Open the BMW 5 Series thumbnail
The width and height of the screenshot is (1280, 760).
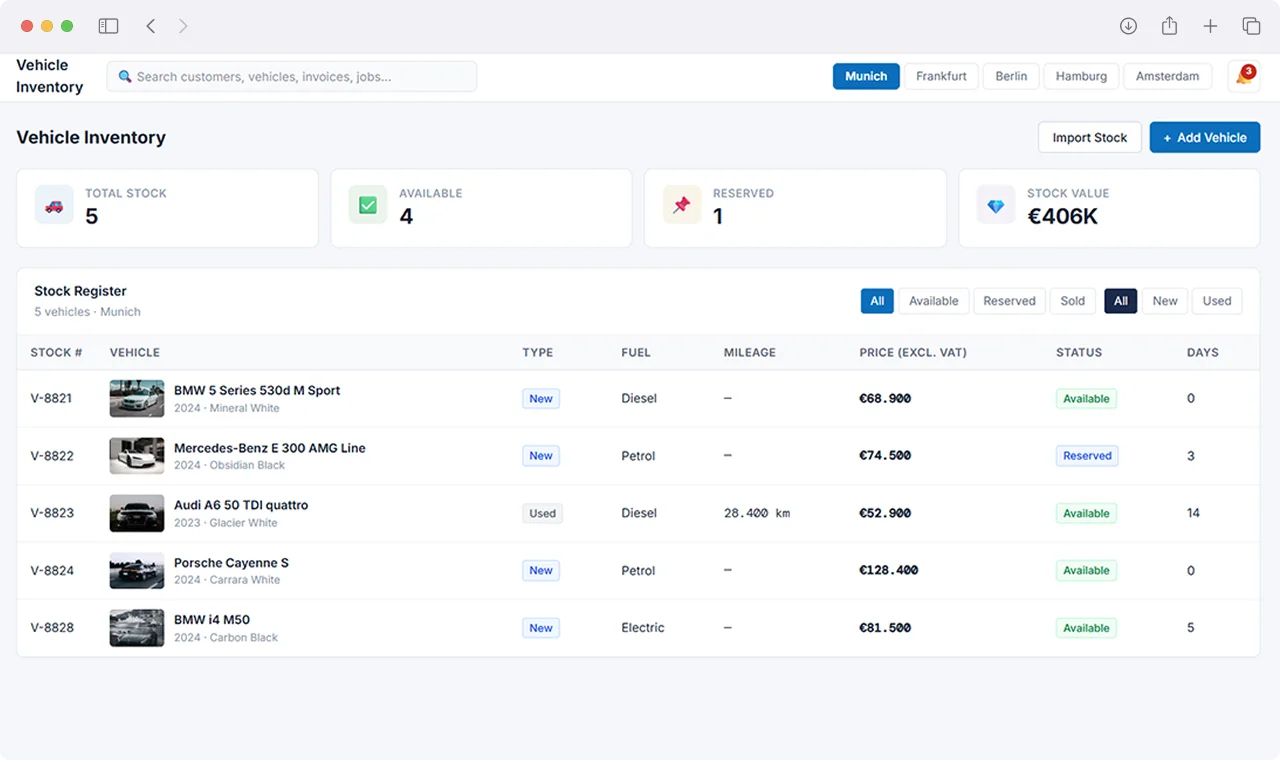137,398
